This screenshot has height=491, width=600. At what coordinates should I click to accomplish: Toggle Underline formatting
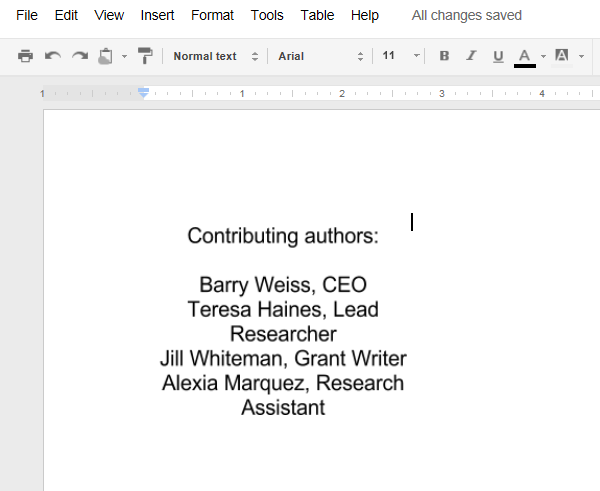pos(498,56)
